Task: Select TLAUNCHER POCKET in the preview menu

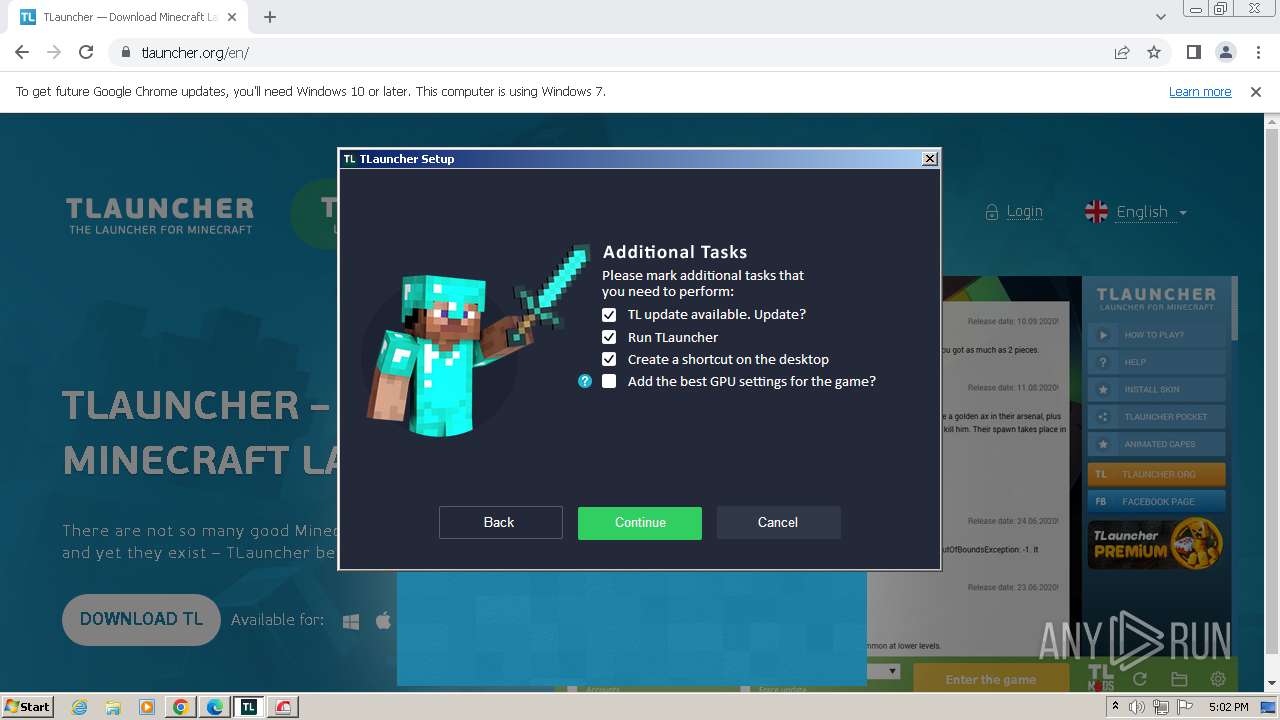Action: pos(1156,416)
